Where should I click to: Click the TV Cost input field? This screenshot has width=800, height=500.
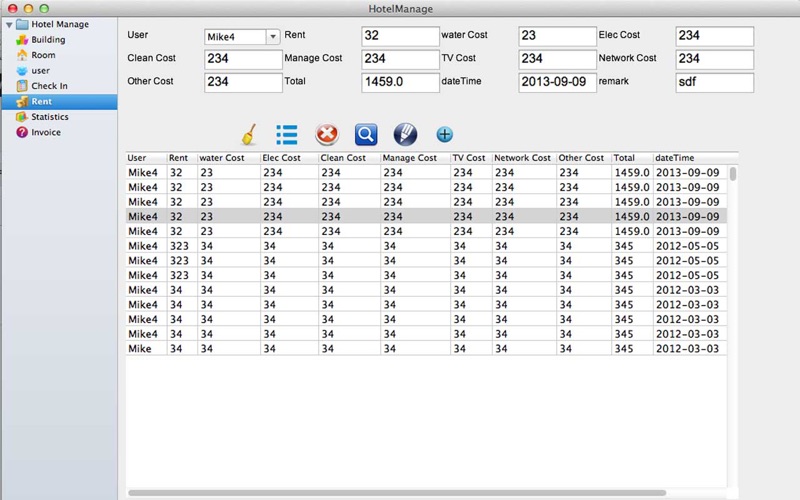pos(557,59)
